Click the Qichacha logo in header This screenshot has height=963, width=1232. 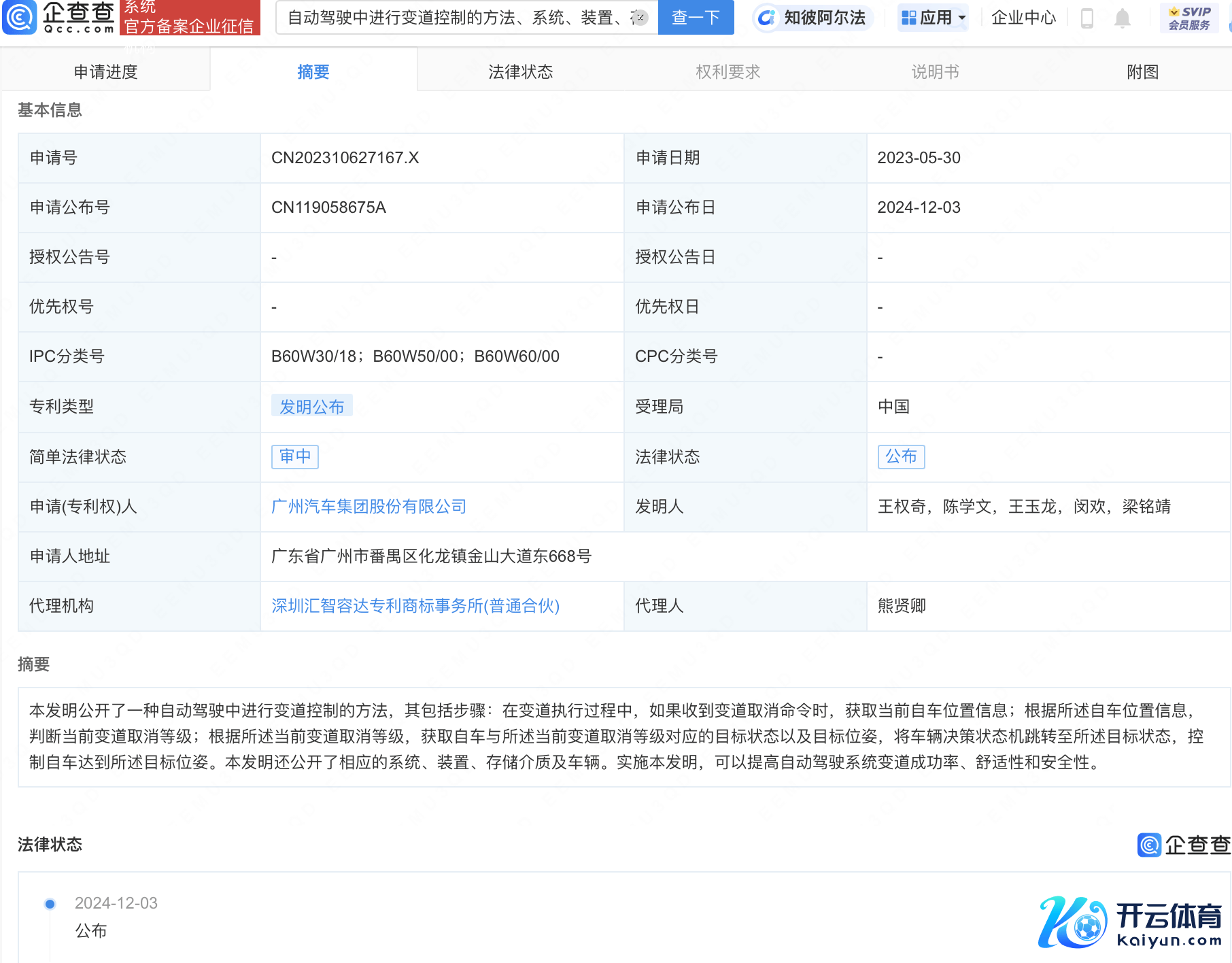(59, 17)
